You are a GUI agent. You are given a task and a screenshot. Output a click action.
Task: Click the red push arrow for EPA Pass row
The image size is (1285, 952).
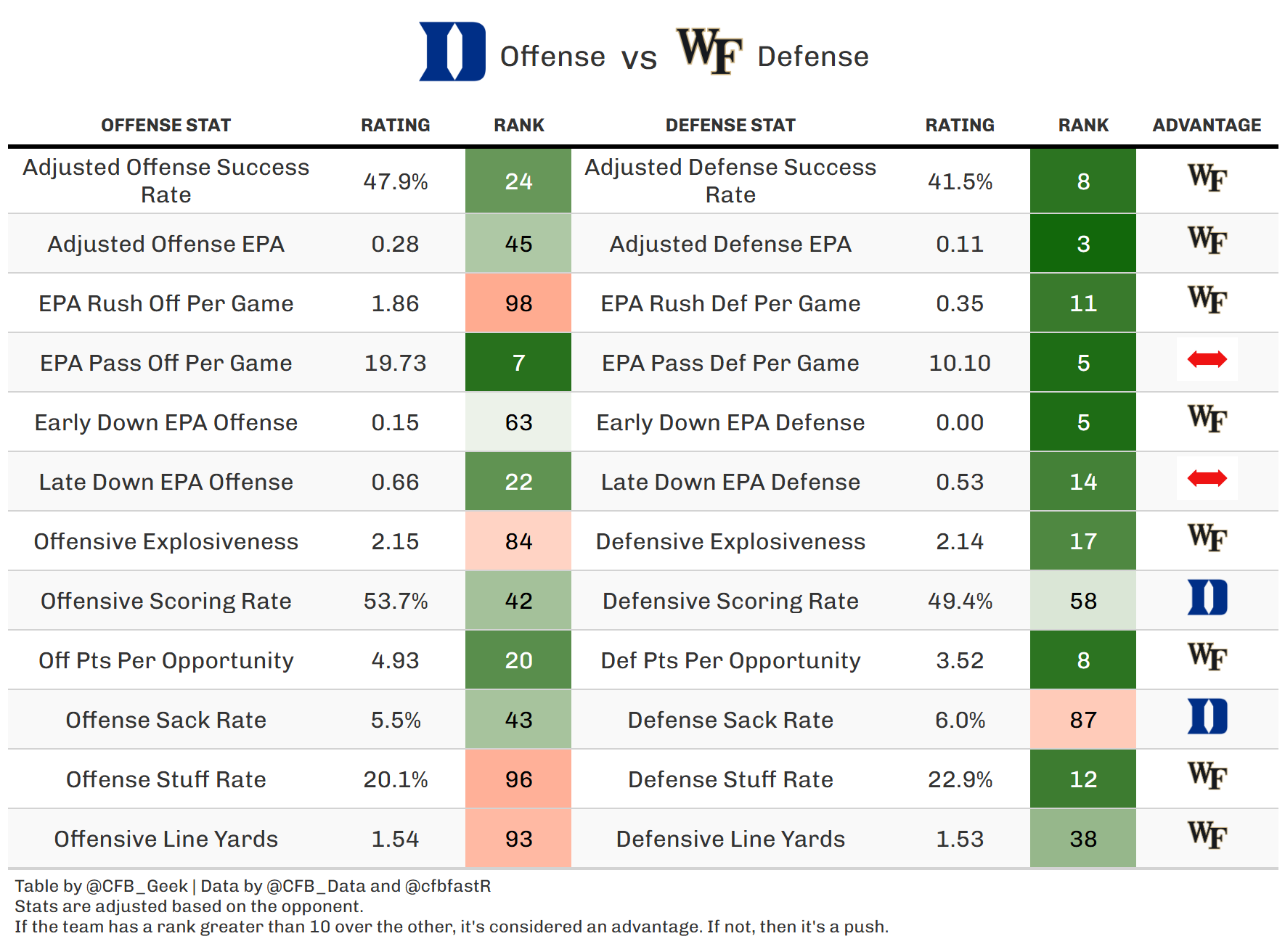(1207, 359)
